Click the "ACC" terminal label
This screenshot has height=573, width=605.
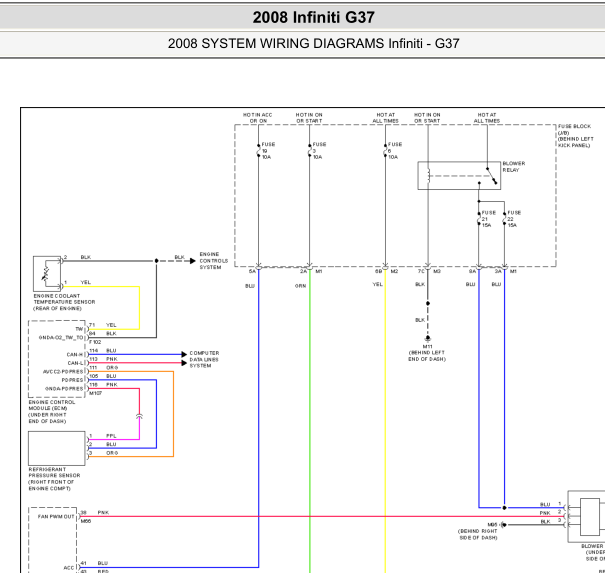point(69,568)
